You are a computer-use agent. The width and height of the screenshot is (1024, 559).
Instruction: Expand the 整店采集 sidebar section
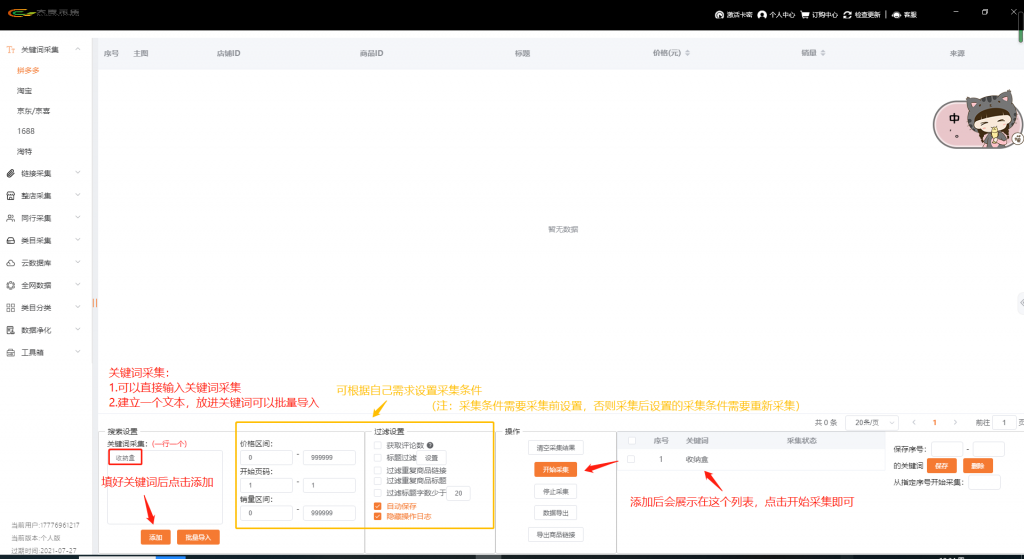click(x=78, y=195)
